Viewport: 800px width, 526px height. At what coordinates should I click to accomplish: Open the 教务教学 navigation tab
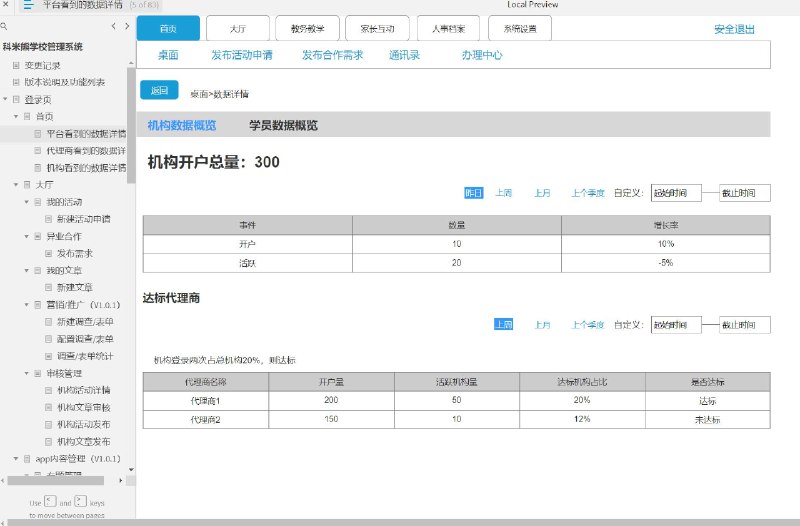pos(307,28)
